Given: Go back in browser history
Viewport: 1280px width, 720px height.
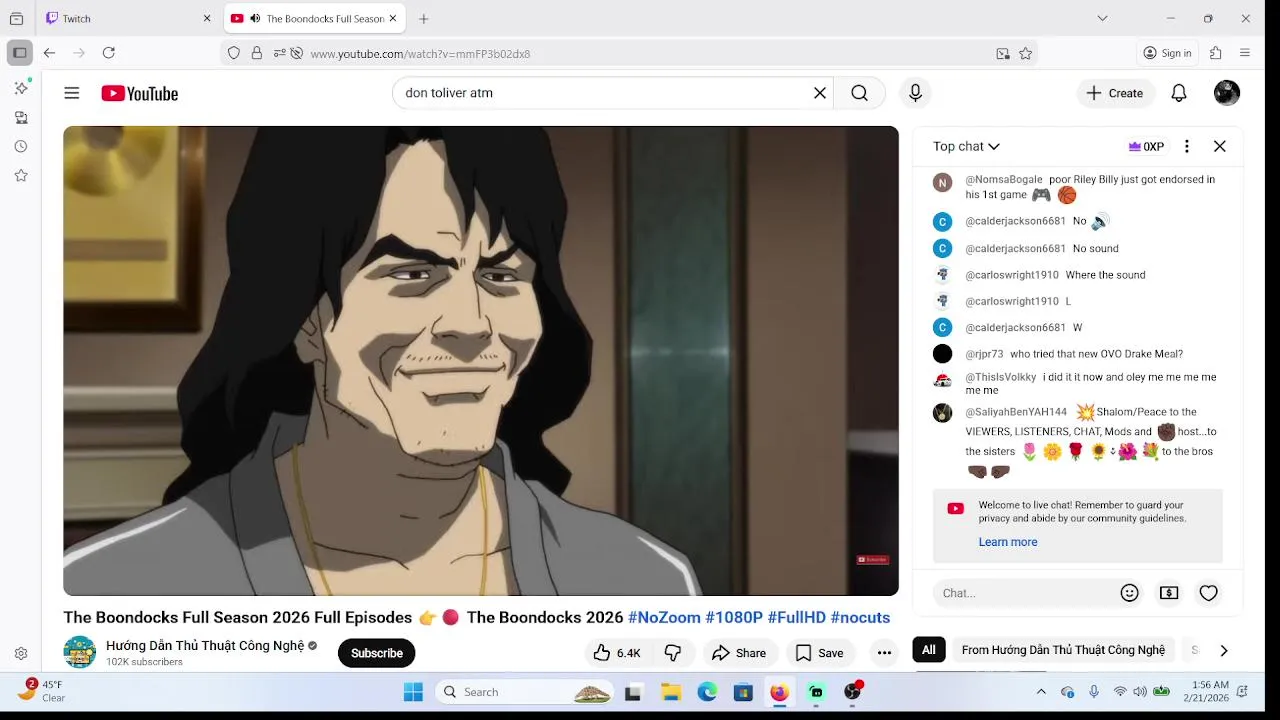Looking at the screenshot, I should pyautogui.click(x=49, y=53).
